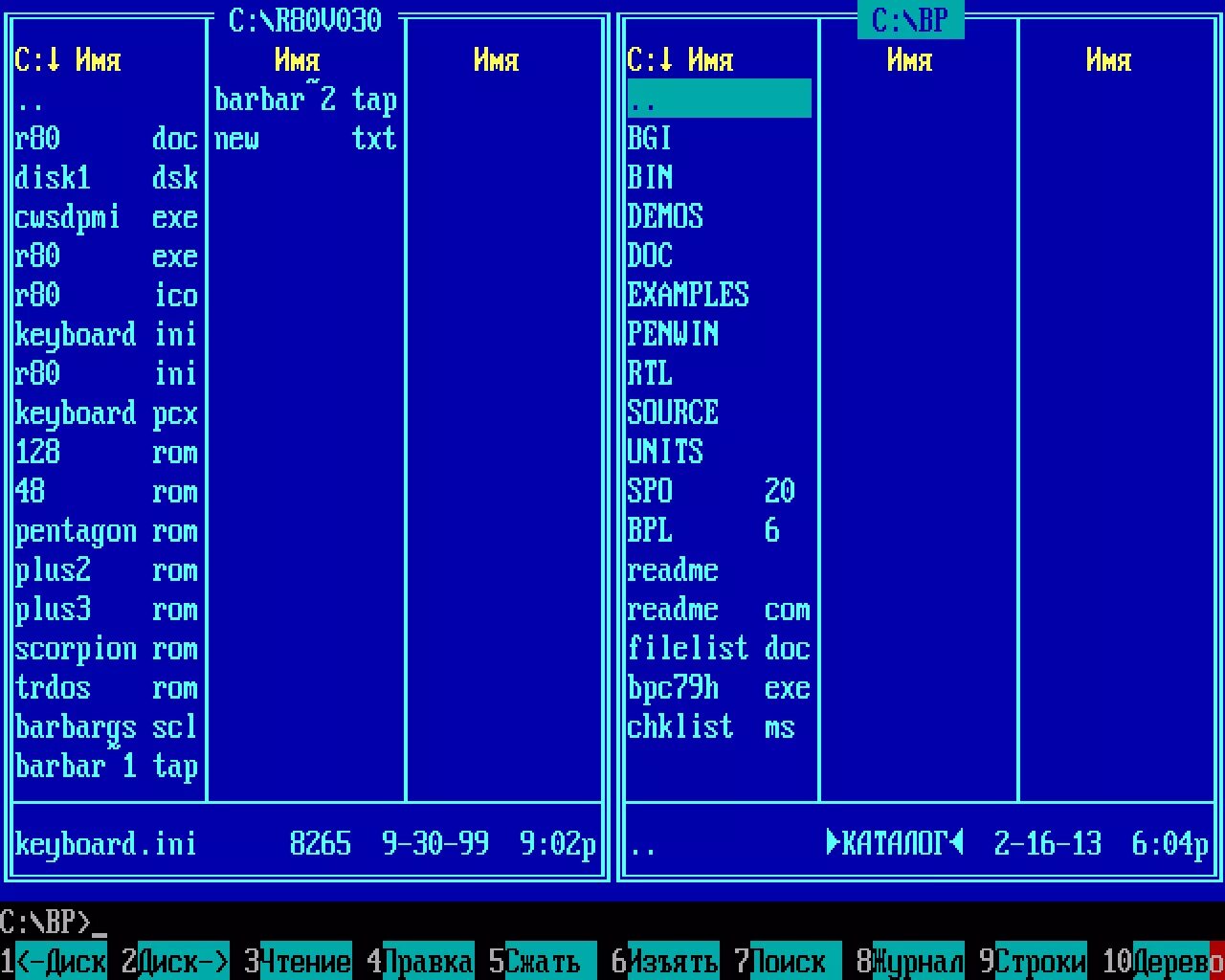Select the 128 rom file
The height and width of the screenshot is (980, 1225).
coord(107,453)
